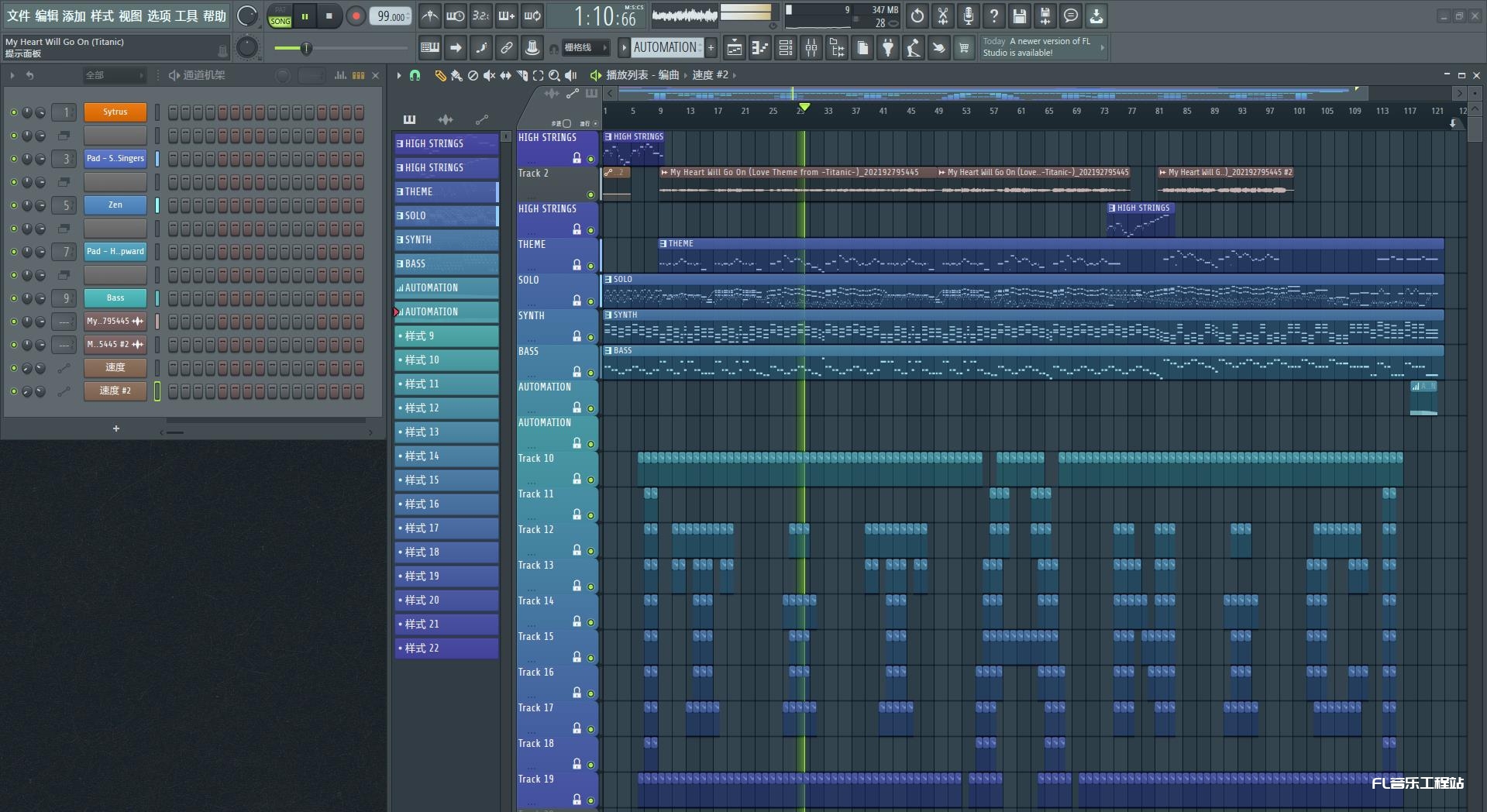1487x812 pixels.
Task: Click the link/multilink controllers icon
Action: (507, 48)
